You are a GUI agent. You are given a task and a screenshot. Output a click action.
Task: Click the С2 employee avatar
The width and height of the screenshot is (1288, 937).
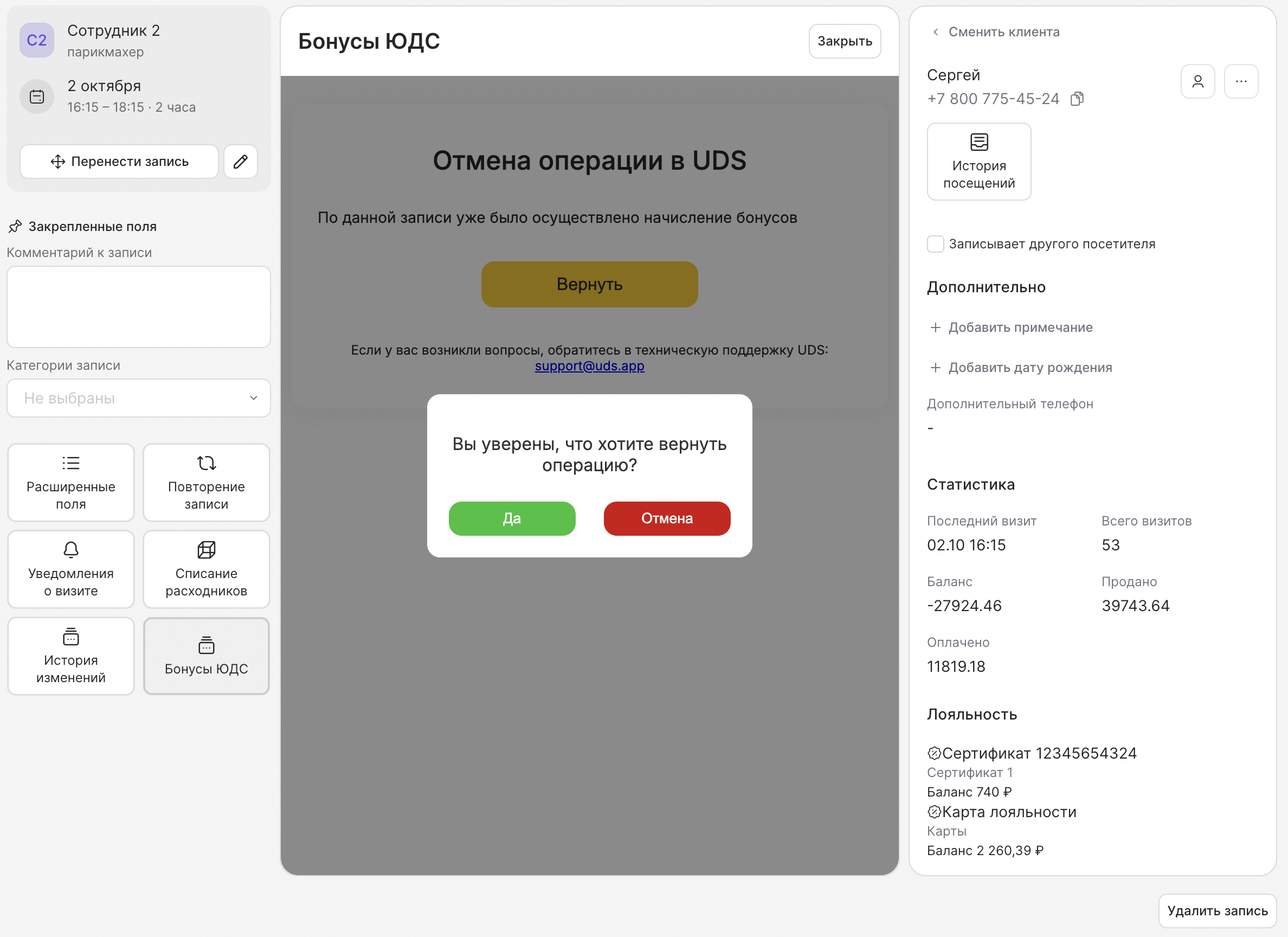point(37,40)
